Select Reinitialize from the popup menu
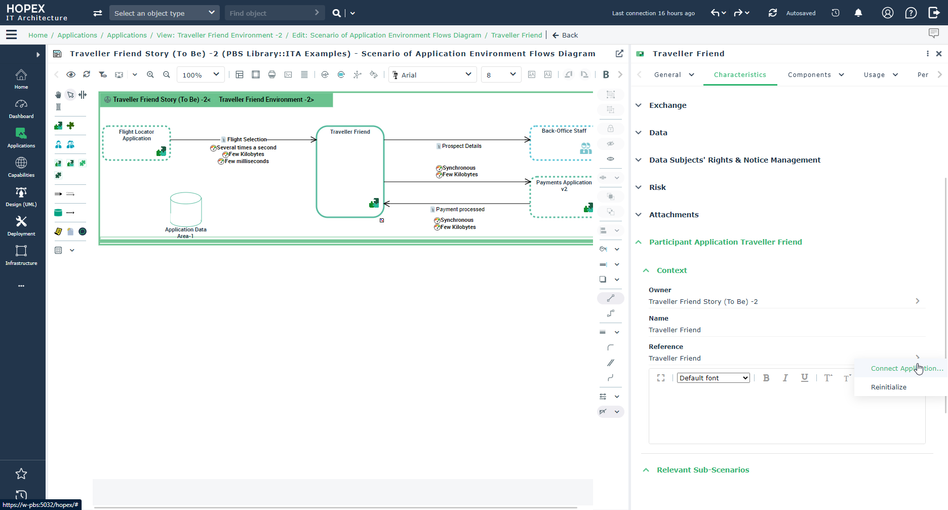The width and height of the screenshot is (948, 510). 888,387
